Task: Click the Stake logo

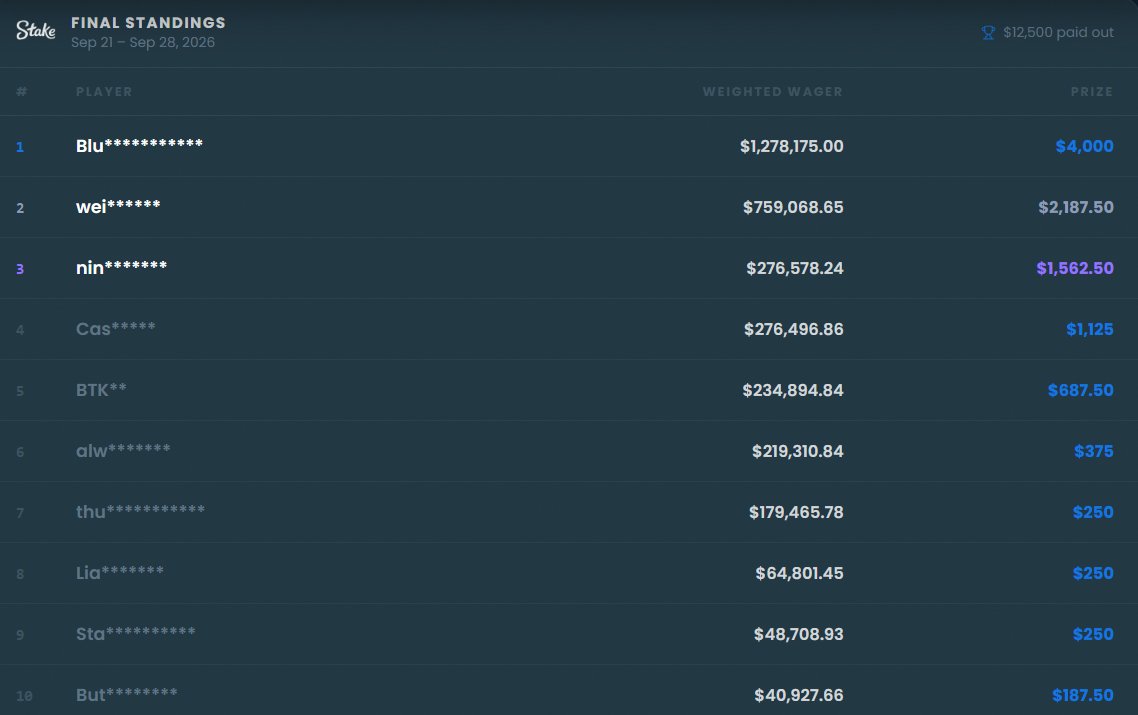Action: click(x=36, y=30)
